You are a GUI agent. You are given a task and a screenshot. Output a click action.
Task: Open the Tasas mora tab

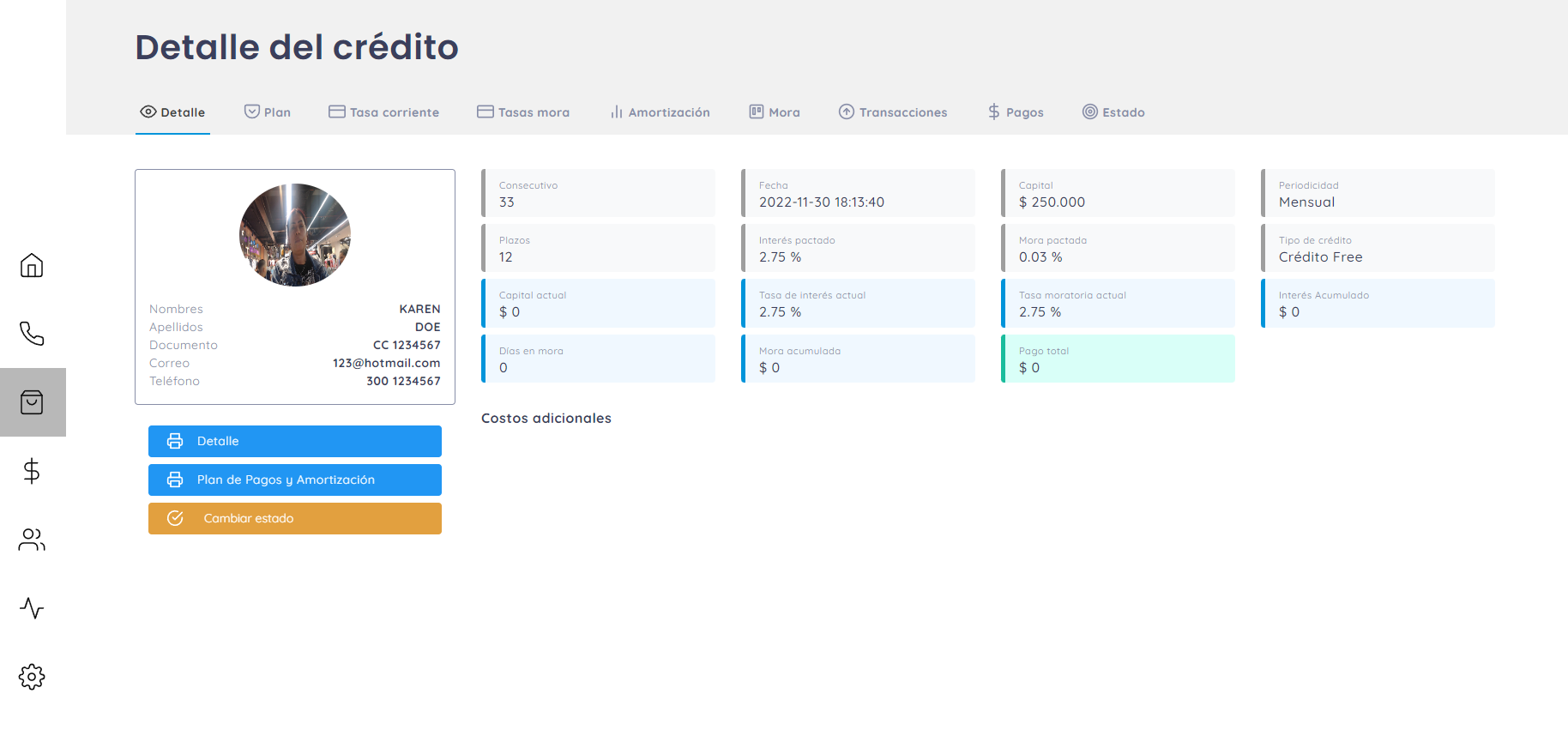pos(523,112)
